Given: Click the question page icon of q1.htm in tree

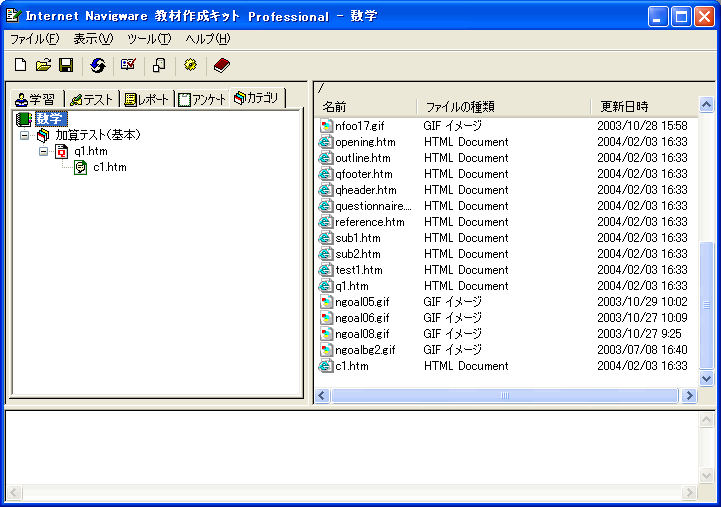Looking at the screenshot, I should (62, 151).
